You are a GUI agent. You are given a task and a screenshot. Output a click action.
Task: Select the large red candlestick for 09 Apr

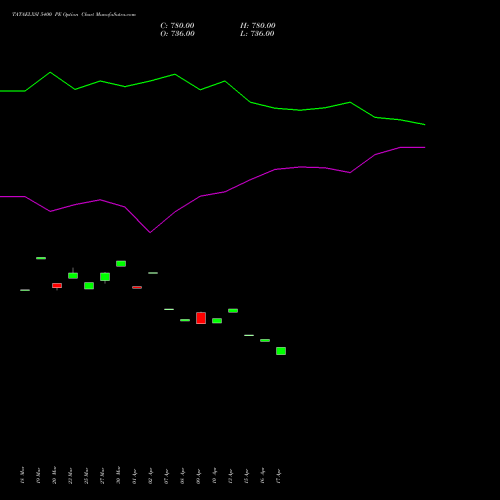(201, 318)
